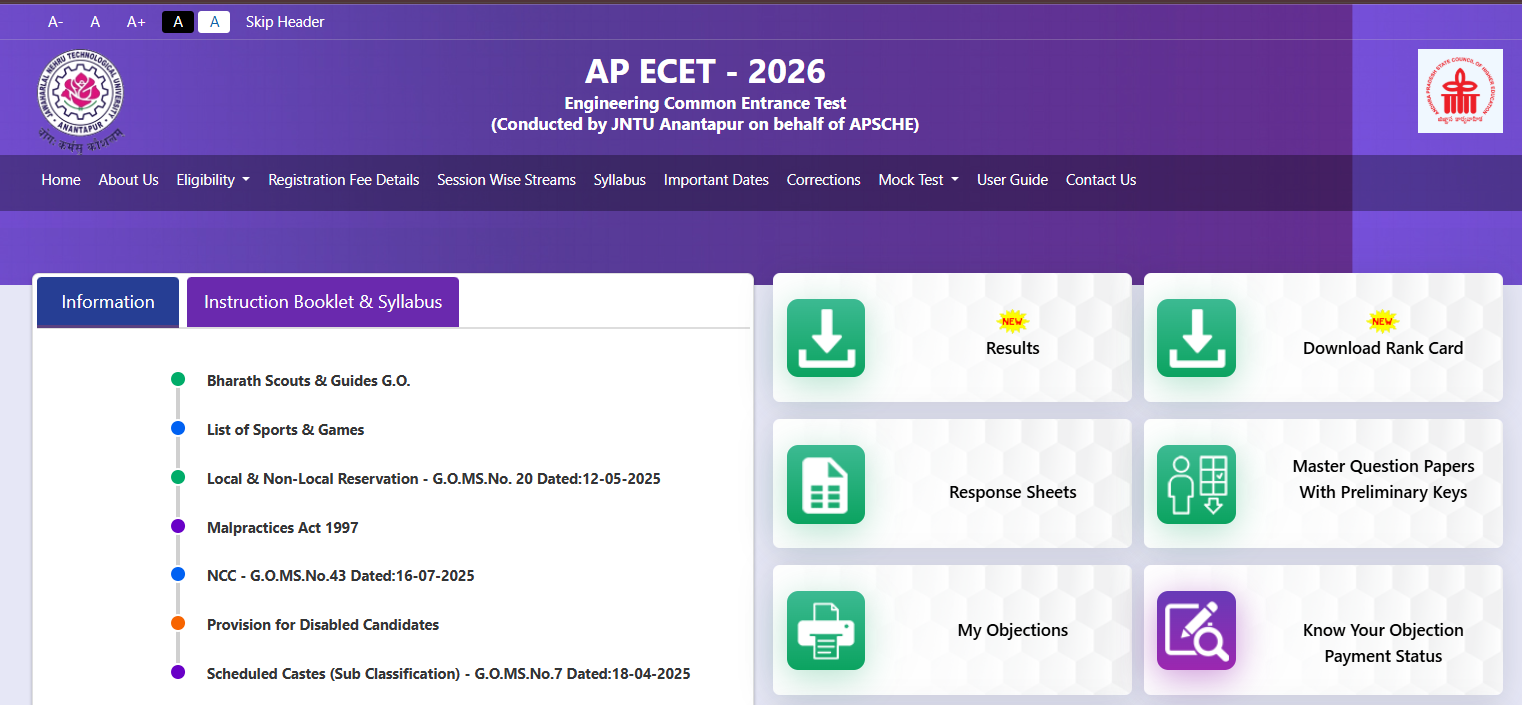Click the Skip Header link
The image size is (1522, 705).
tap(285, 22)
